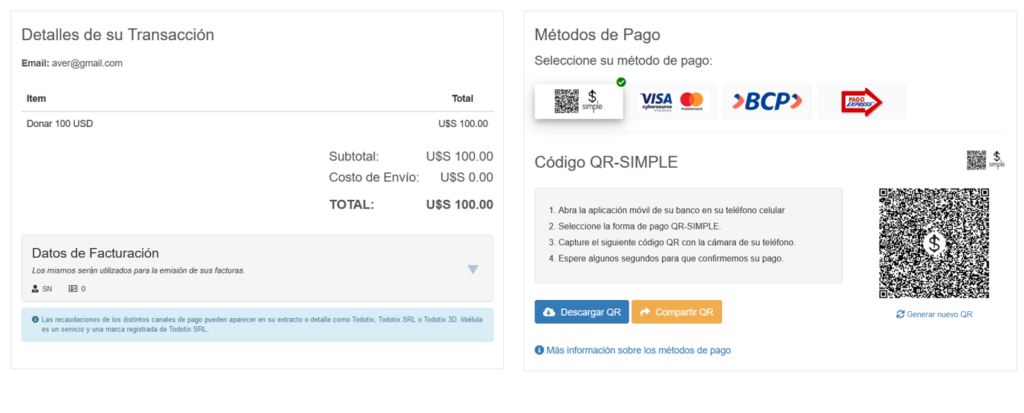Expand the Datos de Facturación panel arrow

pos(473,269)
